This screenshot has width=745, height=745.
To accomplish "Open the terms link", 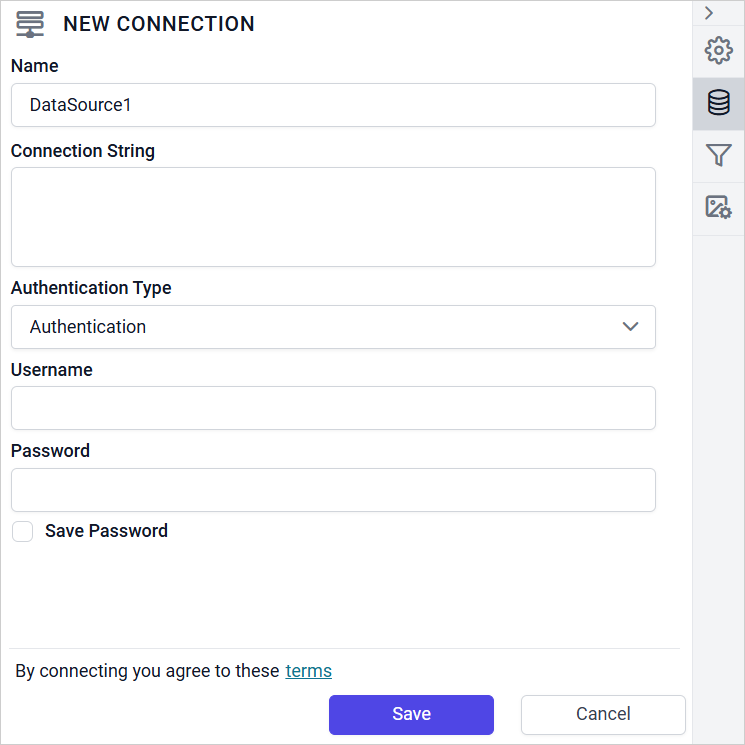I will [x=308, y=671].
